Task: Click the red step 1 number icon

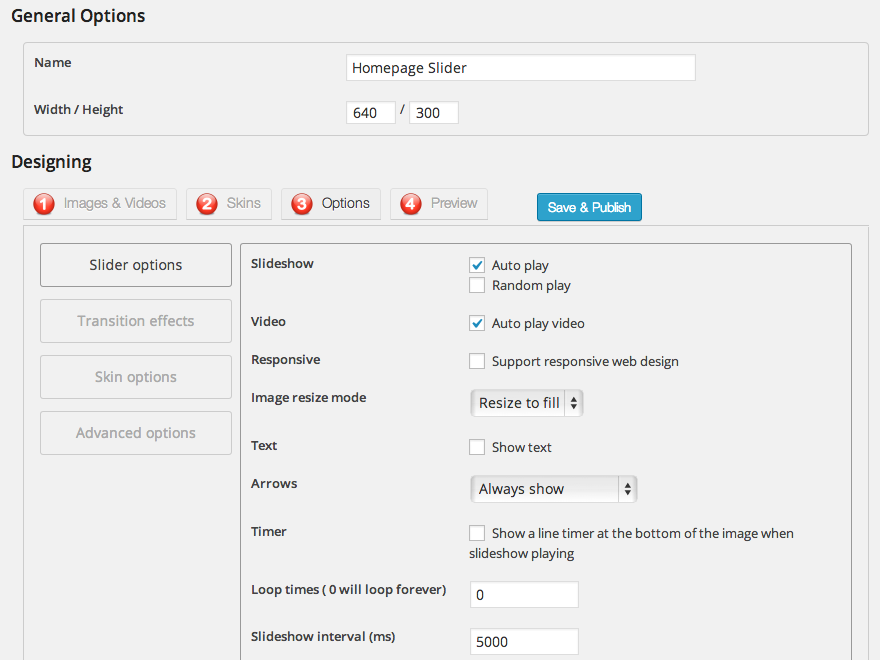Action: (x=44, y=204)
